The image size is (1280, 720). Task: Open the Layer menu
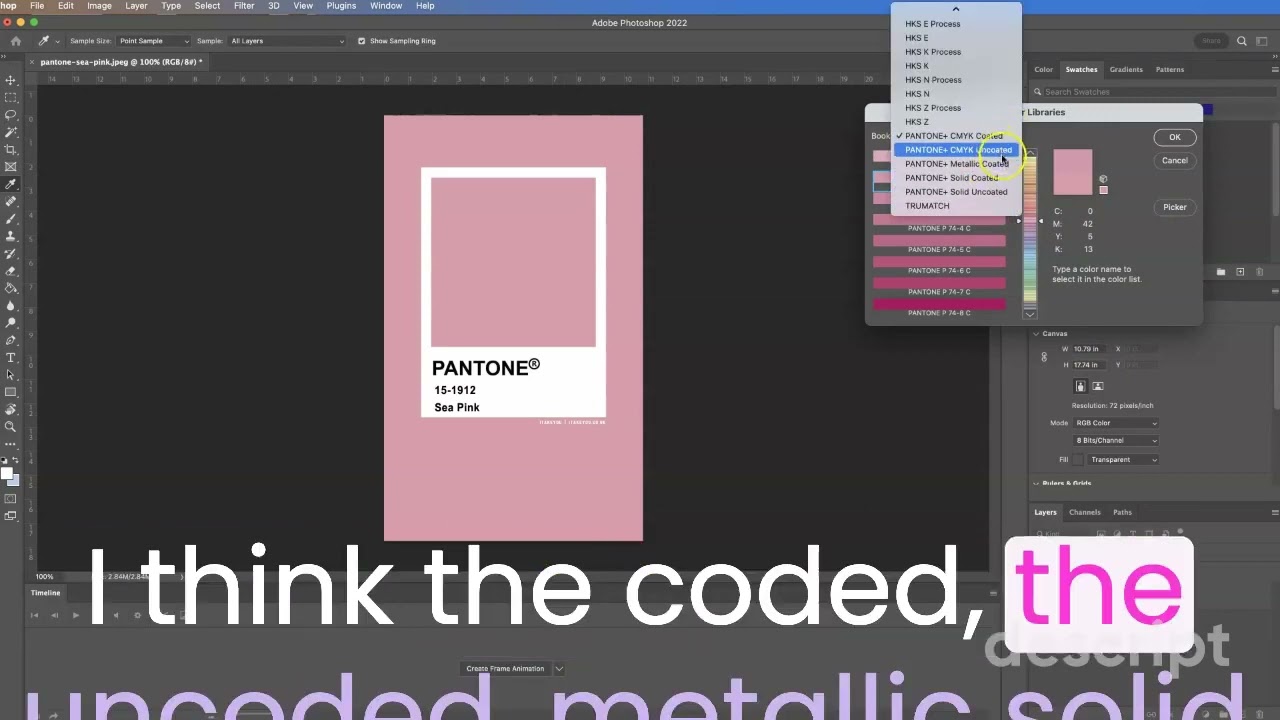[x=136, y=6]
